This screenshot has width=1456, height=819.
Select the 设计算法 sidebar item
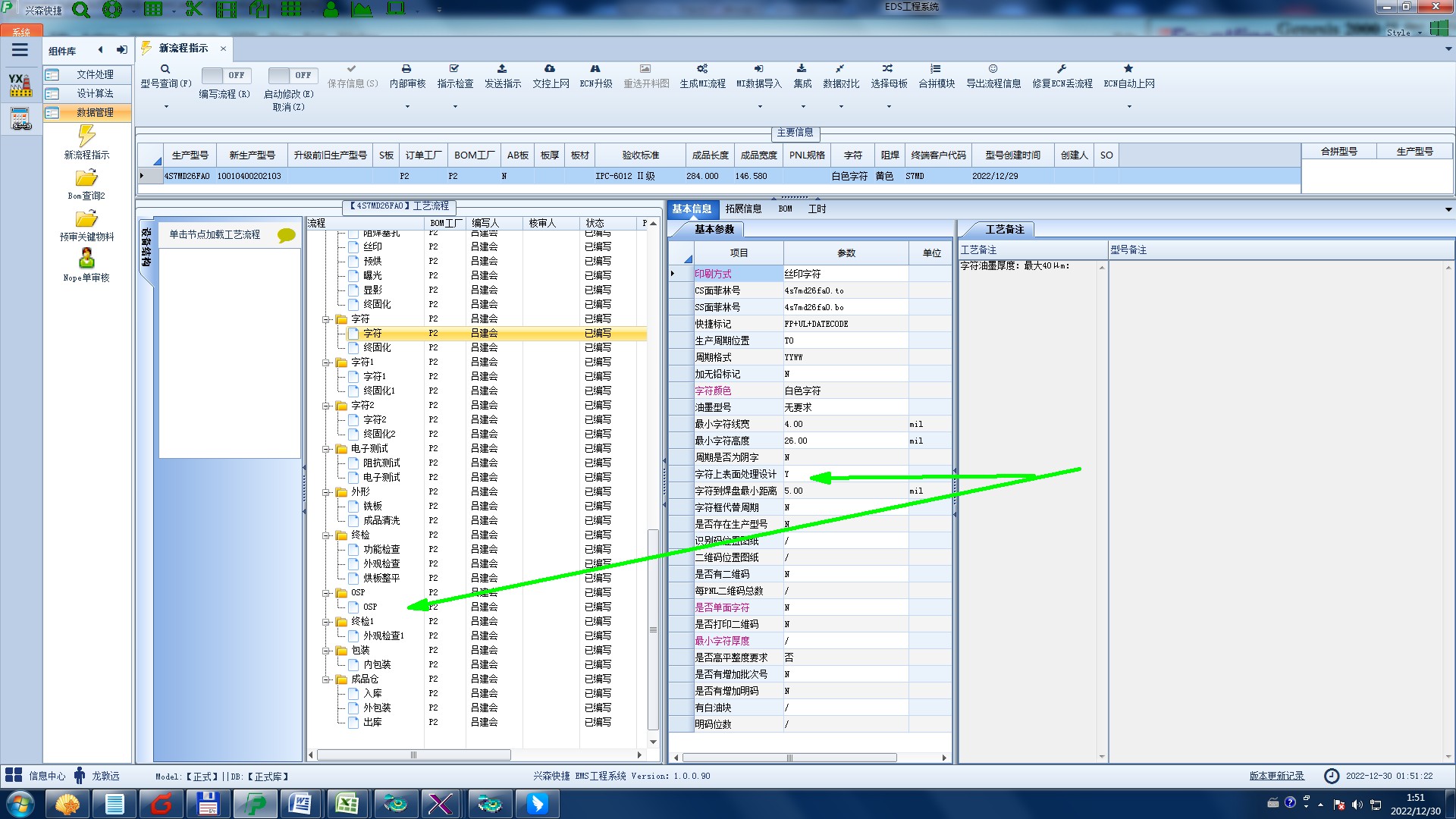(86, 93)
